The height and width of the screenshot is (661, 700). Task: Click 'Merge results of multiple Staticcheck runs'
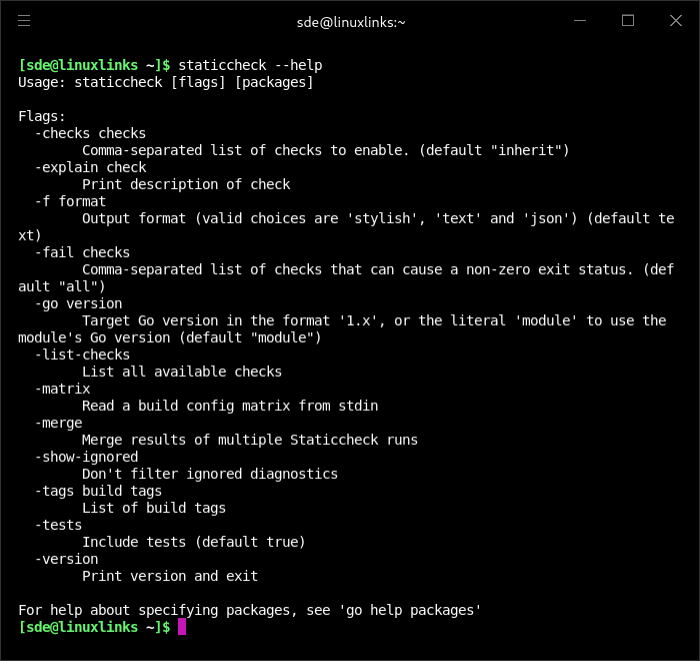coord(250,440)
